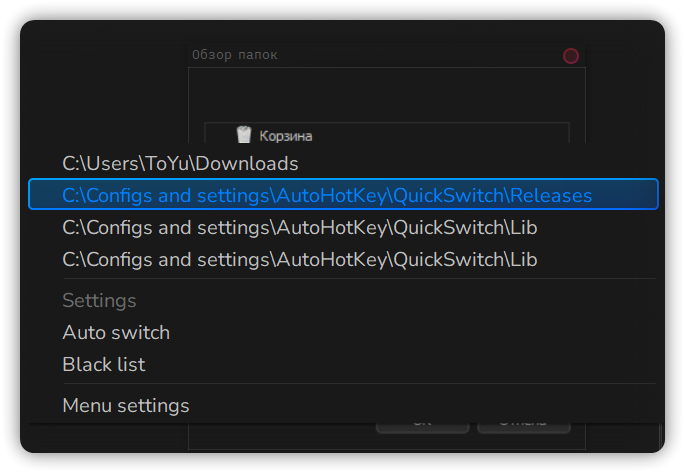Screen dimensions: 685x473
Task: Click the Recycle Bin icon beside Корзина
Action: click(x=243, y=134)
